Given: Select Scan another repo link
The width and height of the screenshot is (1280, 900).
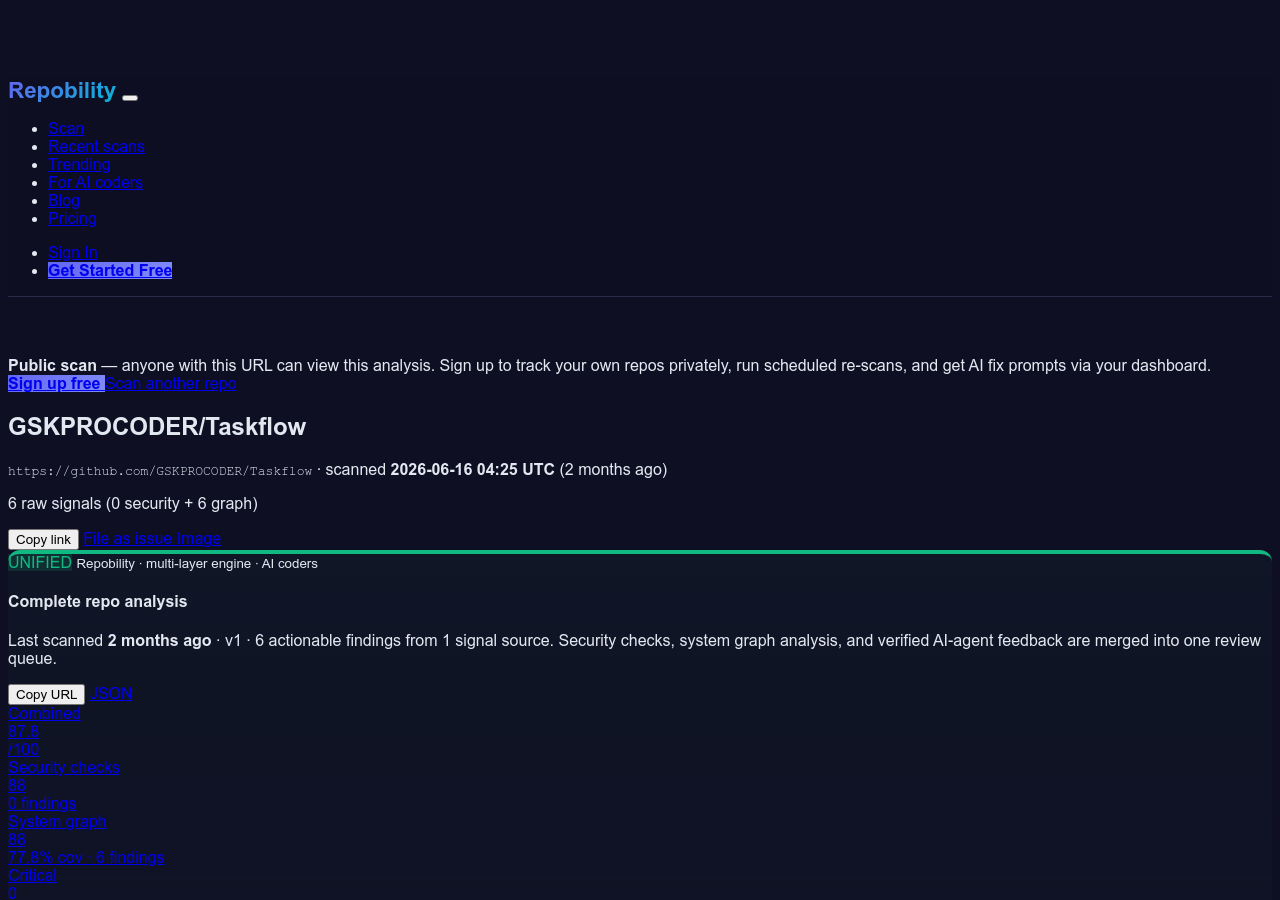Looking at the screenshot, I should click(x=171, y=383).
